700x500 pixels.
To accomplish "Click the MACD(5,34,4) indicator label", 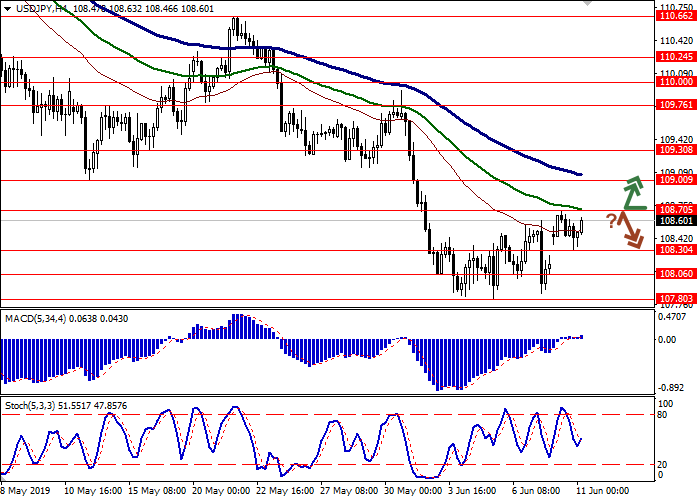I will (x=38, y=318).
